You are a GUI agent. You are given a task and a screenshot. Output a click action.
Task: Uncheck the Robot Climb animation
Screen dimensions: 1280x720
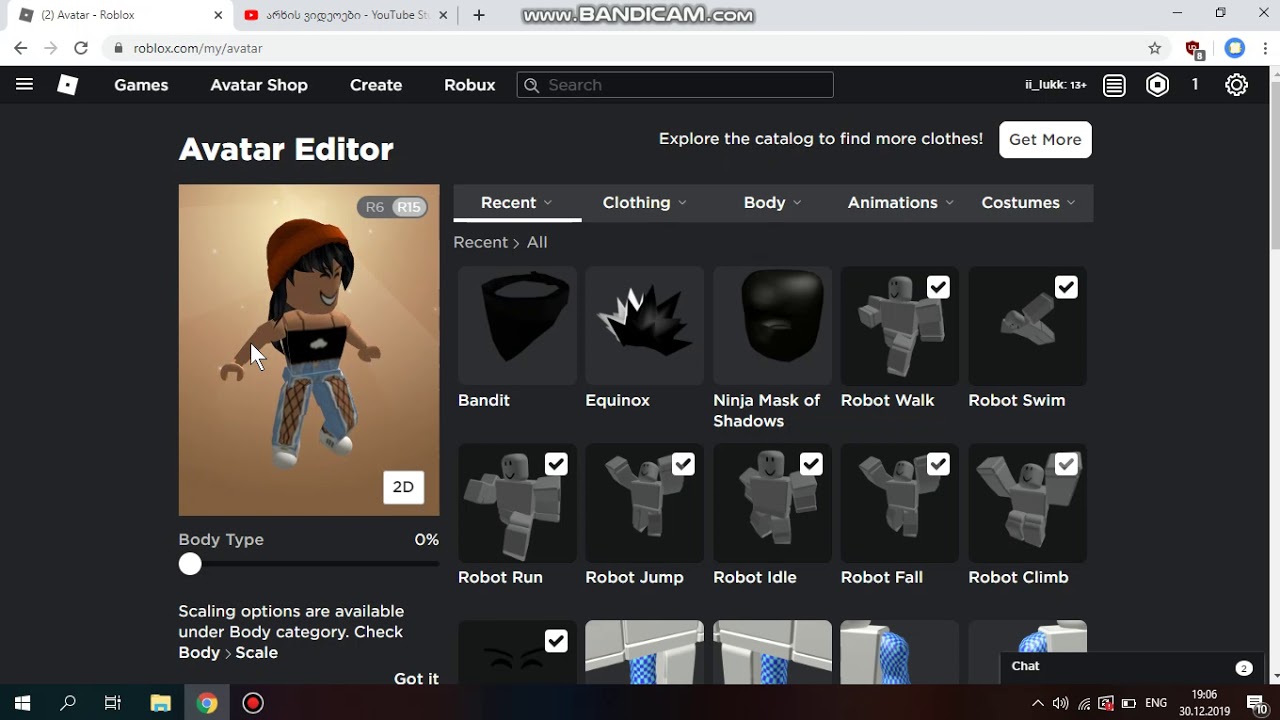click(1066, 464)
